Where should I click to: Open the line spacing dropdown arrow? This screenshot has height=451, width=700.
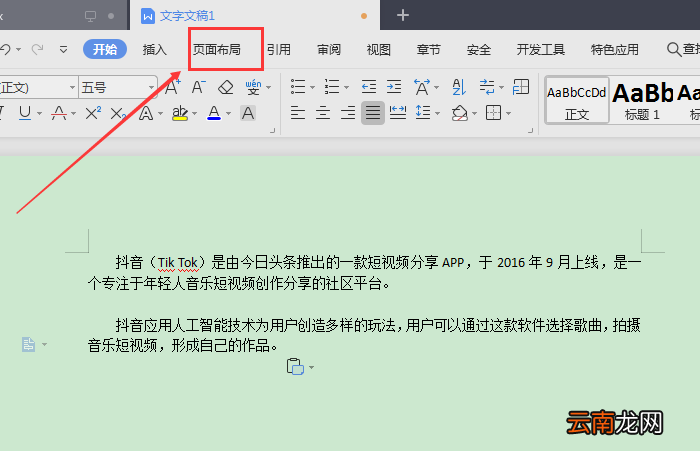[438, 113]
